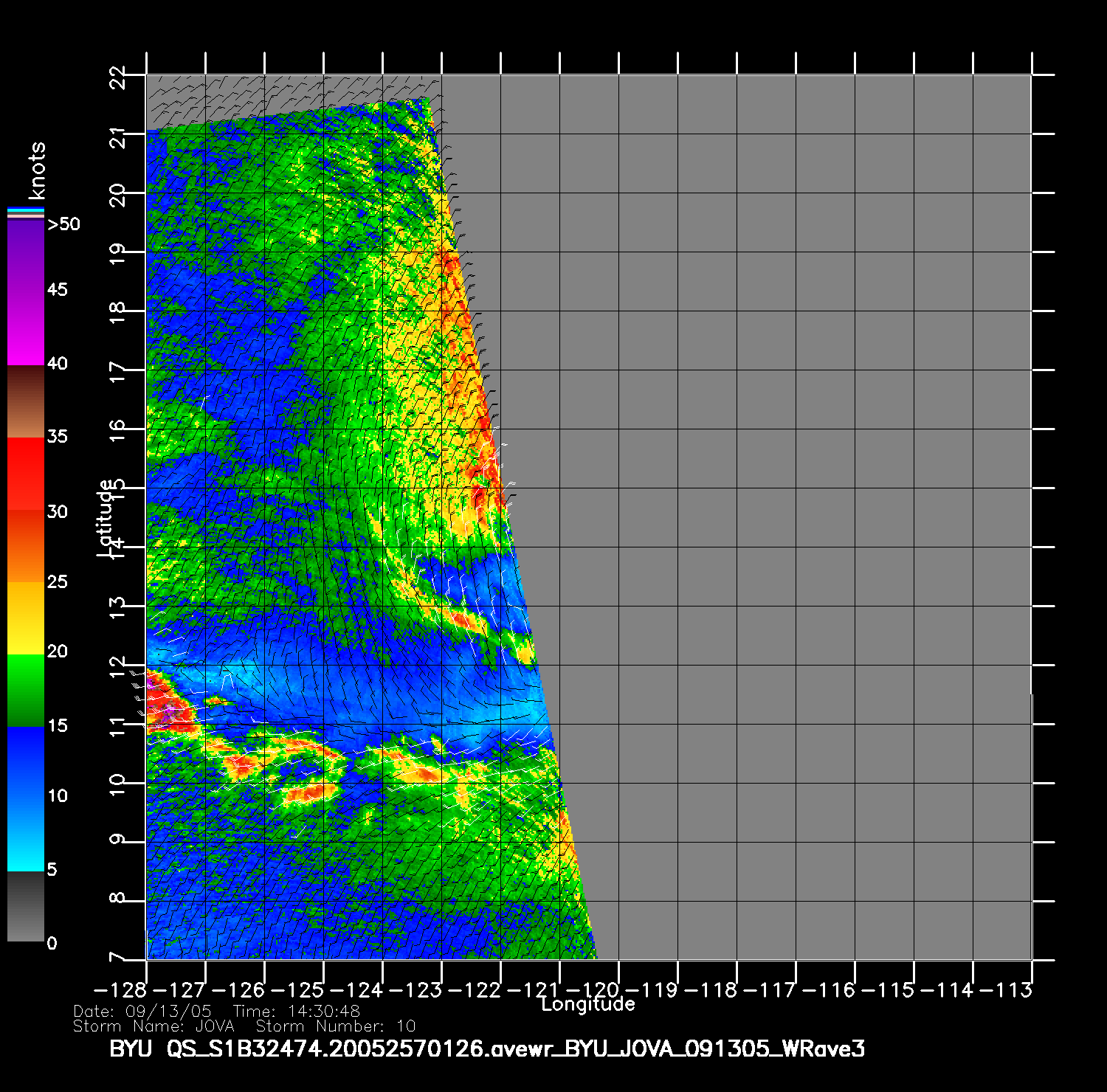
Task: Click the brown 35-40 knots legend band
Action: 26,401
